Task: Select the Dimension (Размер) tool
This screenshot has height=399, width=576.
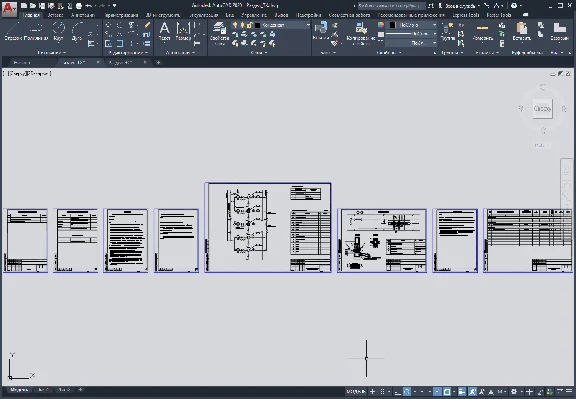Action: point(183,31)
